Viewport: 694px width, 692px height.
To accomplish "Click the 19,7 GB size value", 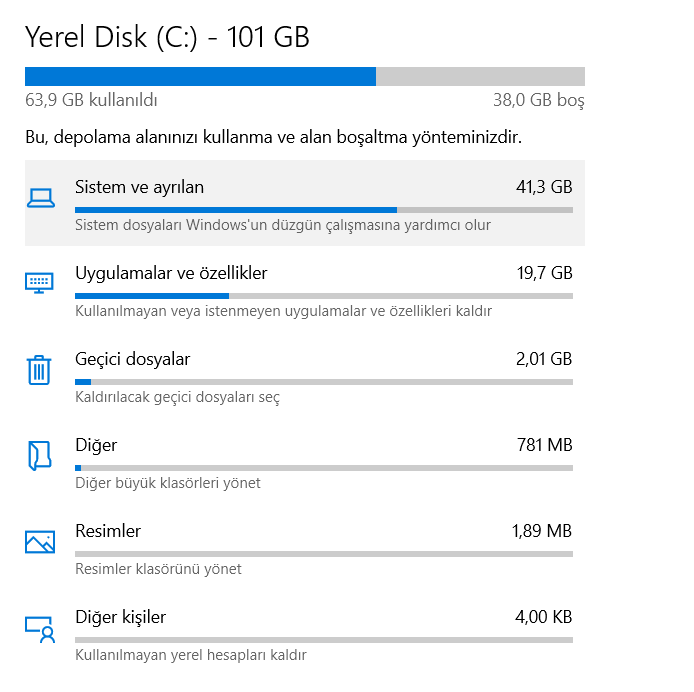I will click(x=543, y=273).
